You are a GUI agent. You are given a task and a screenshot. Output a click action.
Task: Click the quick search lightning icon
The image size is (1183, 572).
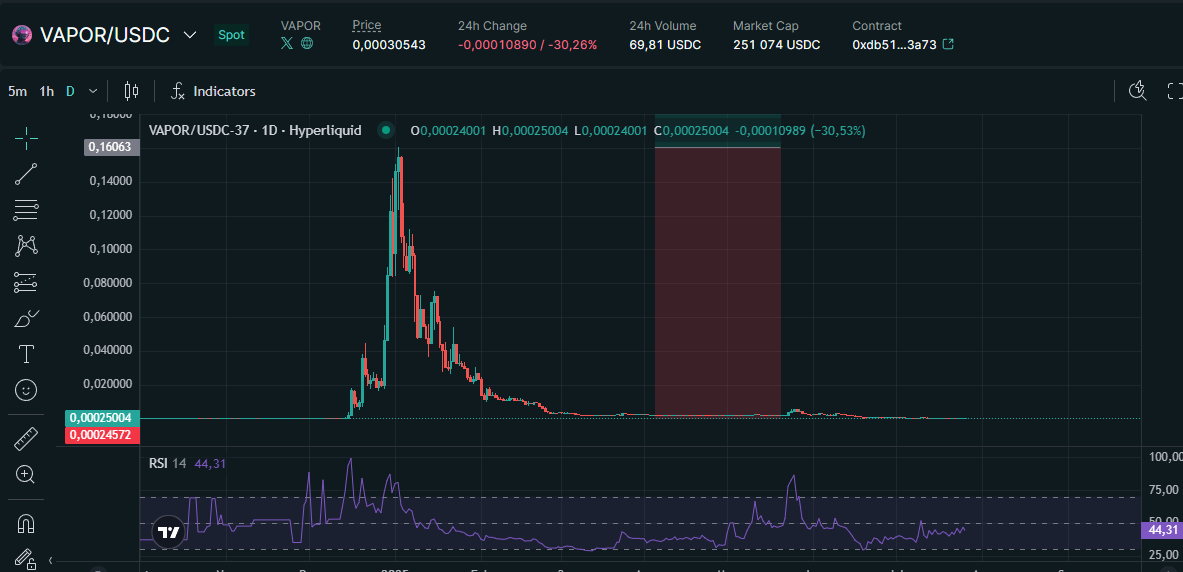(1138, 91)
